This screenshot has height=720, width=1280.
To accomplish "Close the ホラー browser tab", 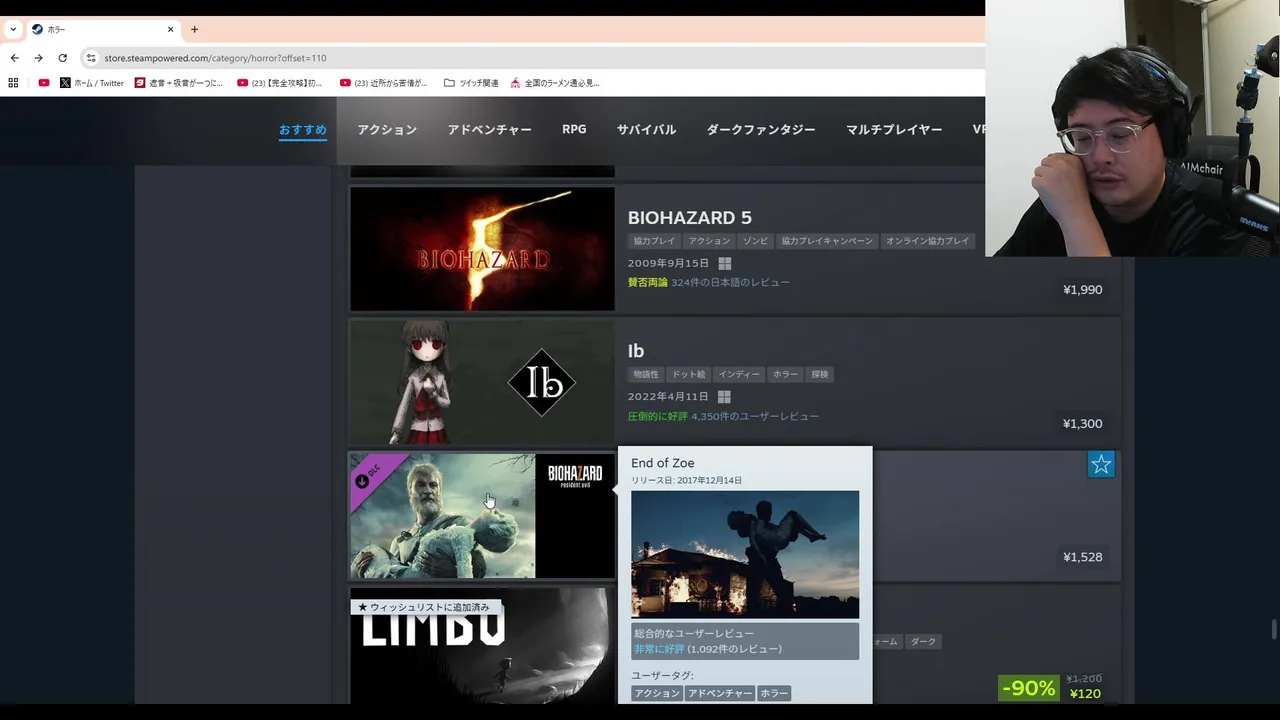I will 170,29.
